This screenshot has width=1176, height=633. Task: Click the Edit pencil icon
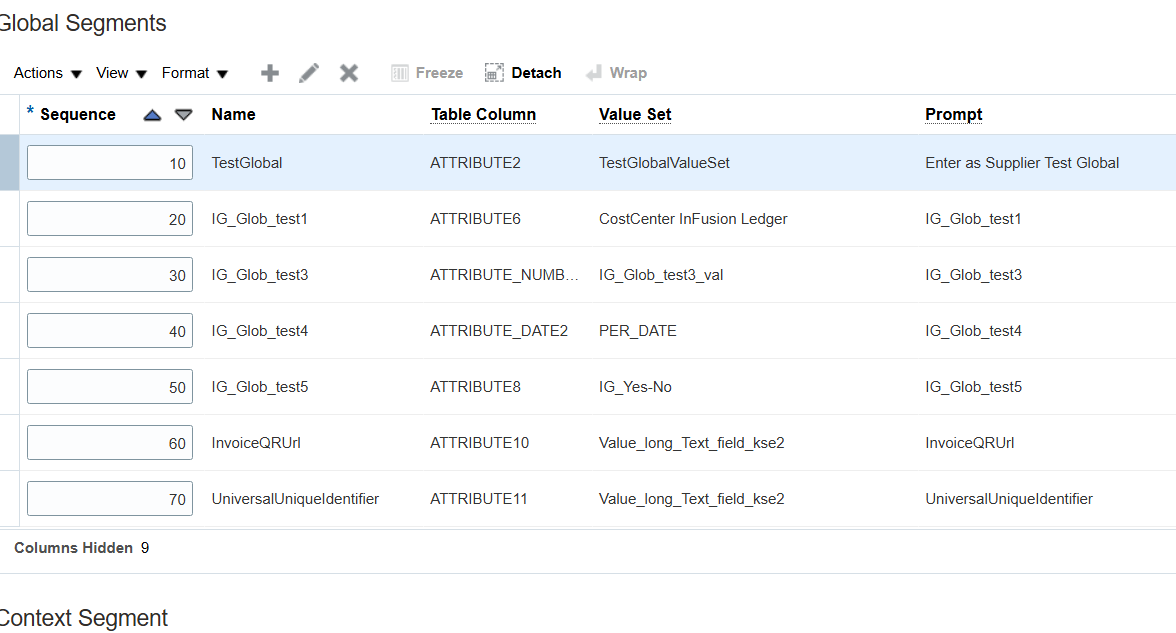[309, 73]
